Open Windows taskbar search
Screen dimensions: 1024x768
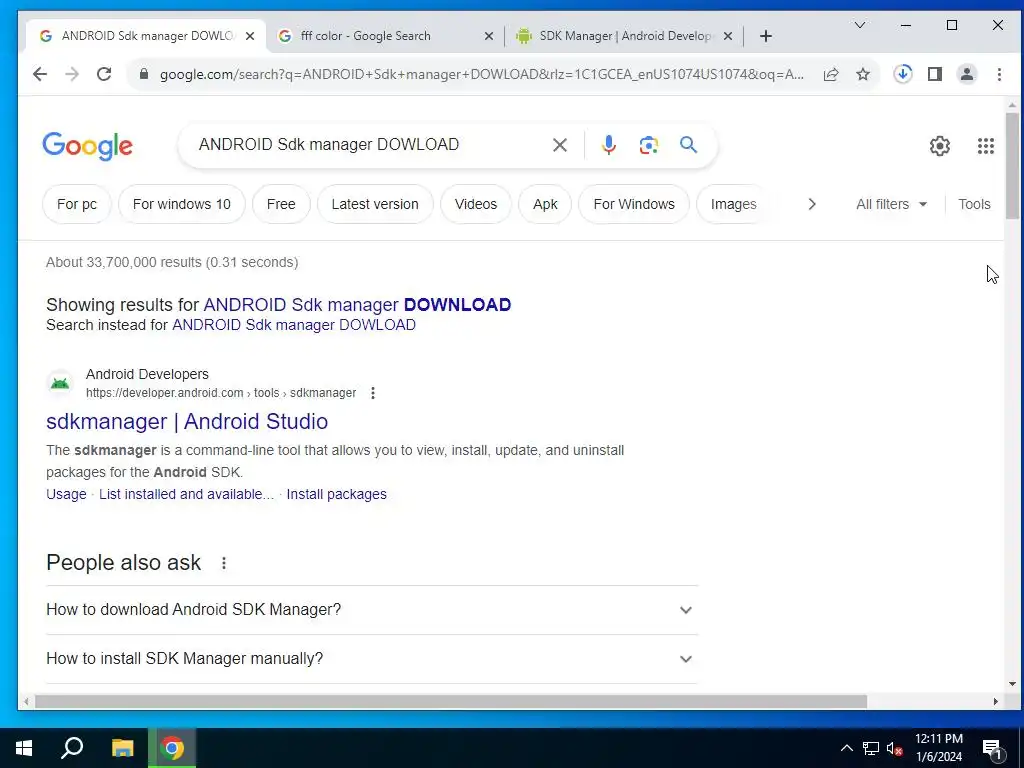(x=72, y=748)
